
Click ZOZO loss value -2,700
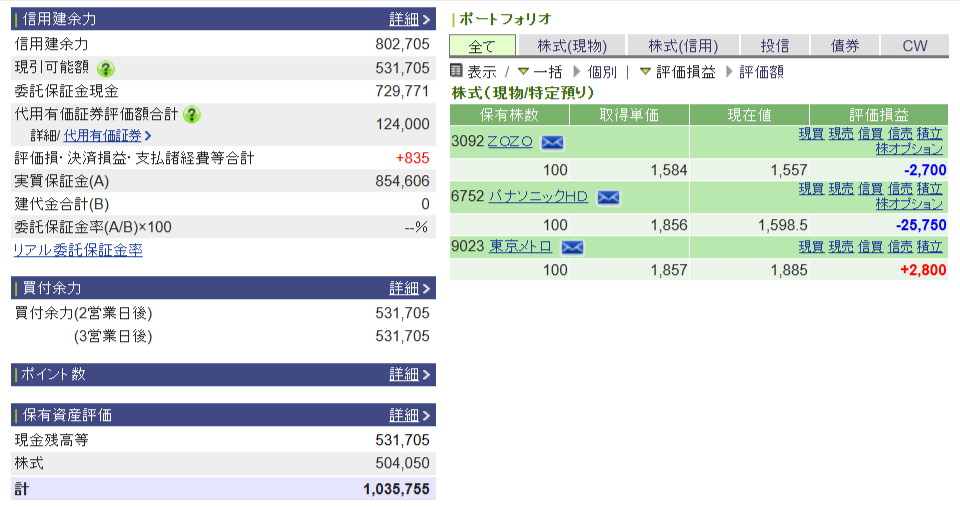pos(925,170)
